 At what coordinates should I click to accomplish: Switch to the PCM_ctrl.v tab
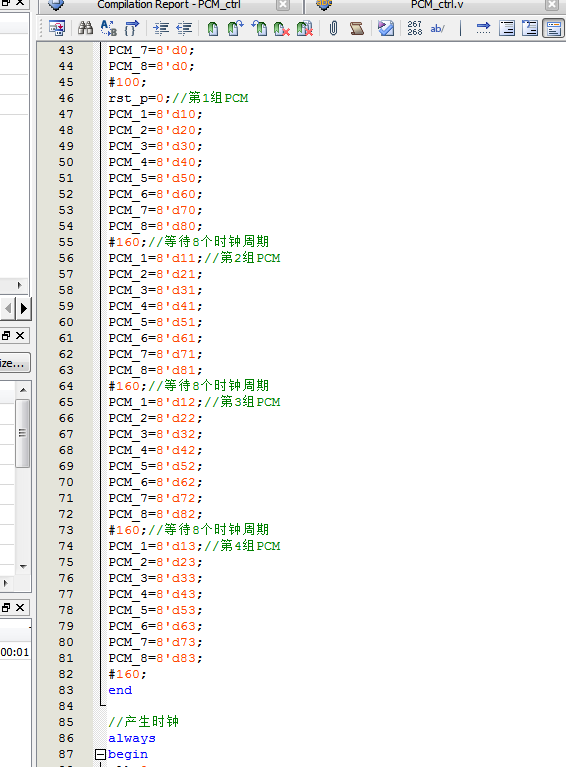pos(437,5)
